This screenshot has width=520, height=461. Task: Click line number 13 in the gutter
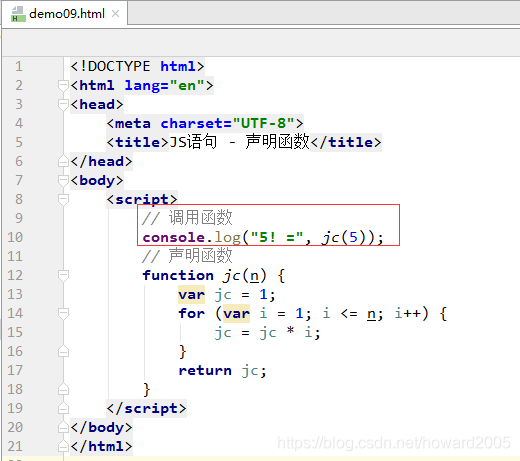(x=15, y=294)
